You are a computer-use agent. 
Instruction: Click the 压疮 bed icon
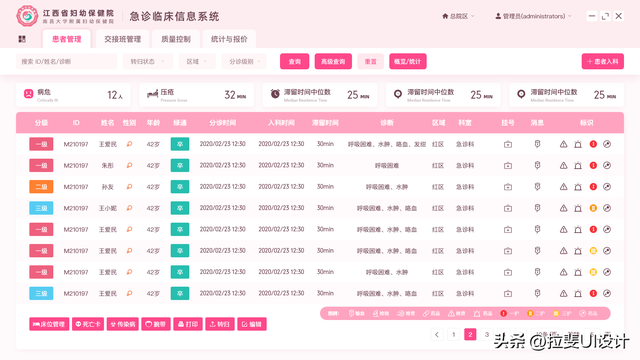152,94
